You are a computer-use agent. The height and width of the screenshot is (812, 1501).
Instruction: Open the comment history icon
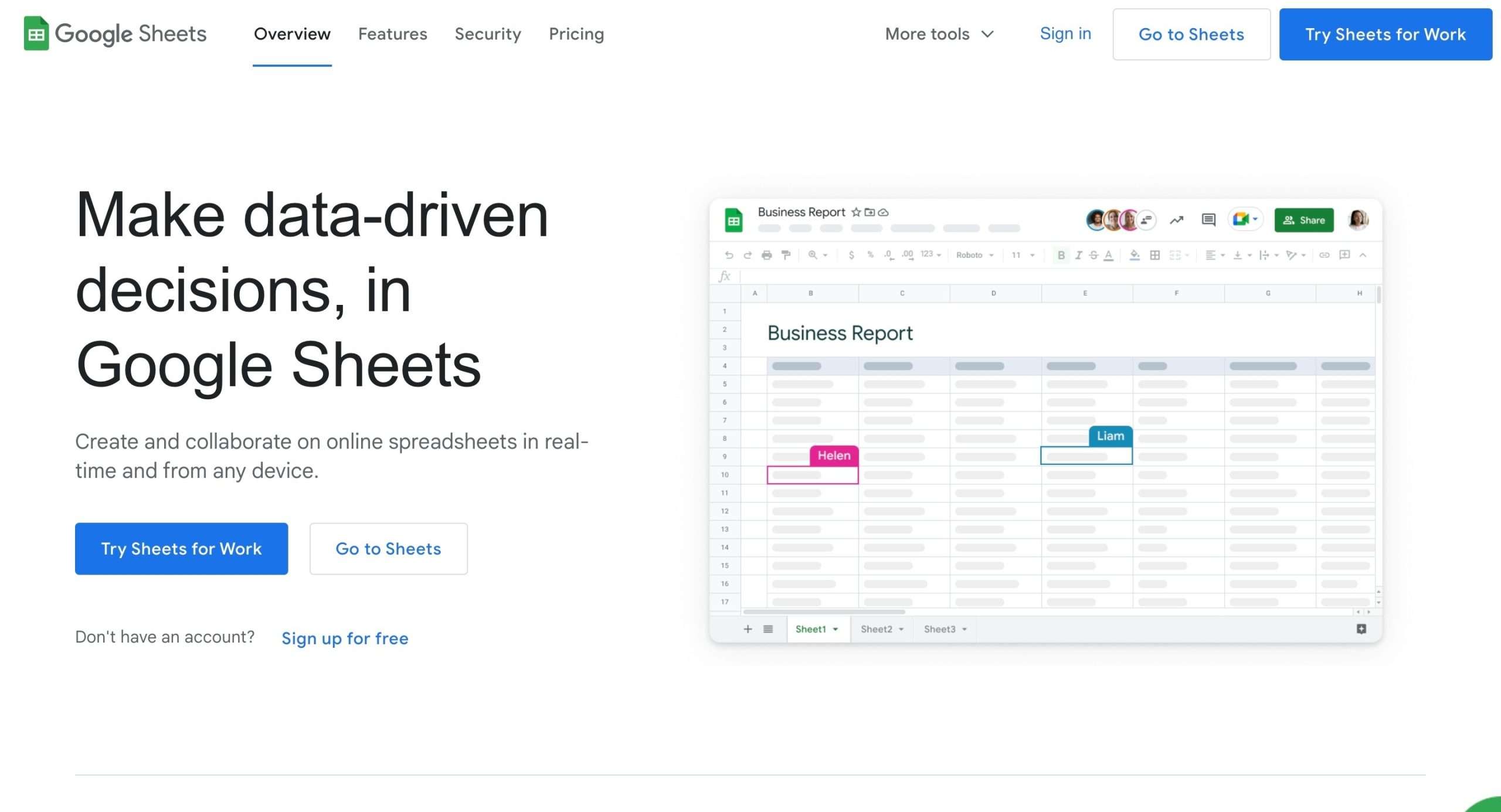pos(1208,220)
